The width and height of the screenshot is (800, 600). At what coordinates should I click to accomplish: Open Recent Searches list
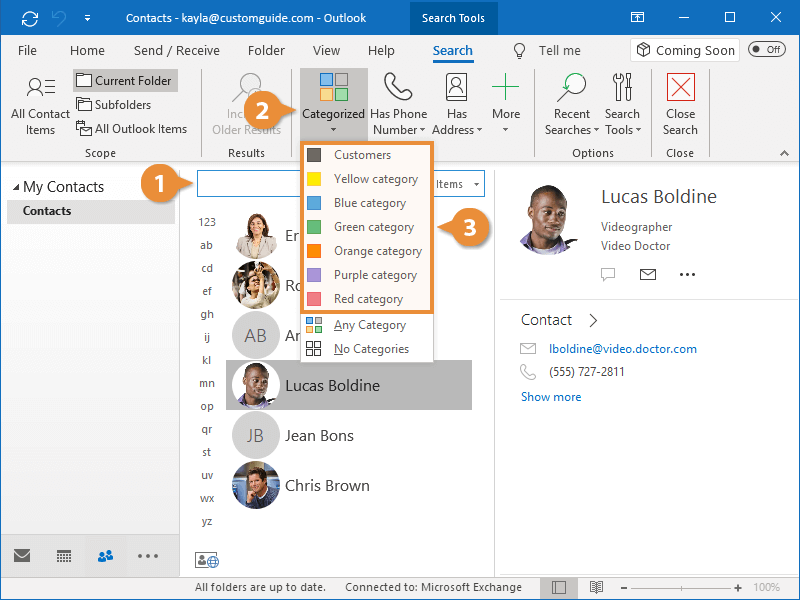coord(571,104)
